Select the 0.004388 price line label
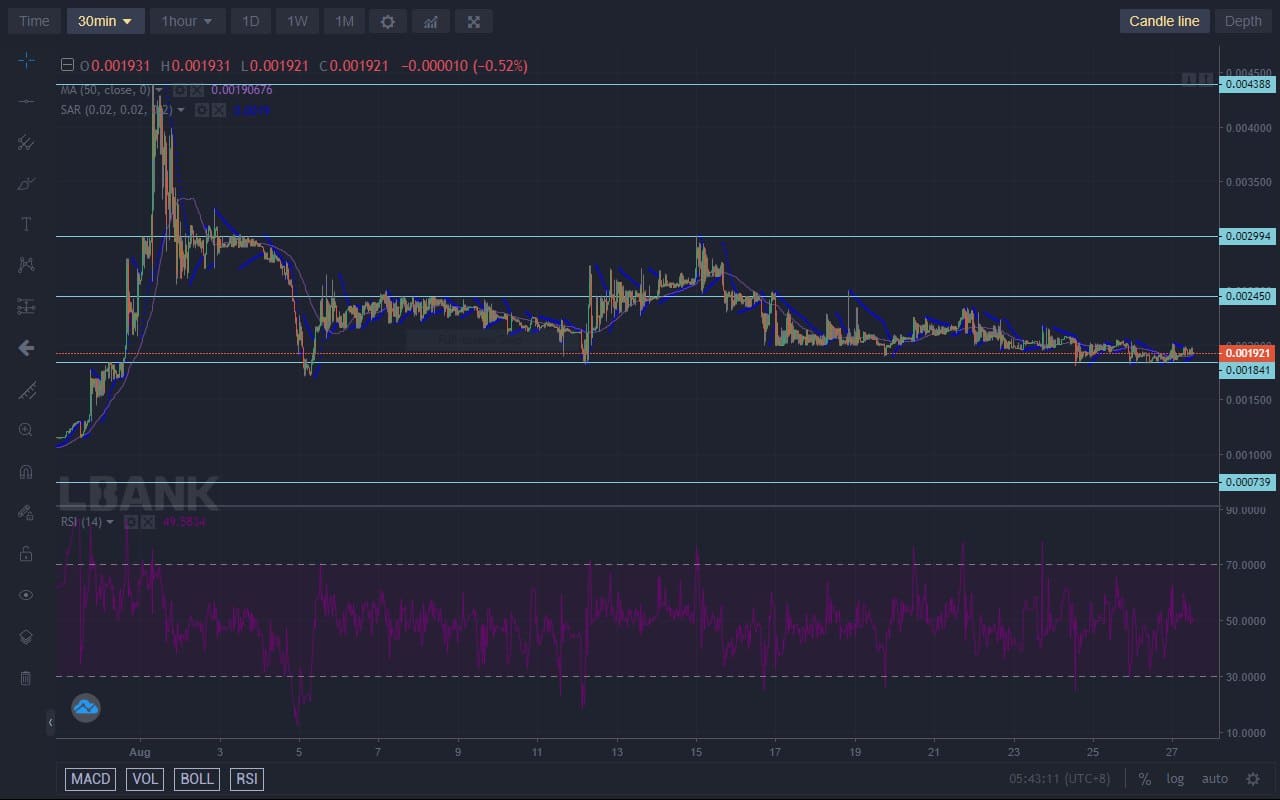 1247,85
